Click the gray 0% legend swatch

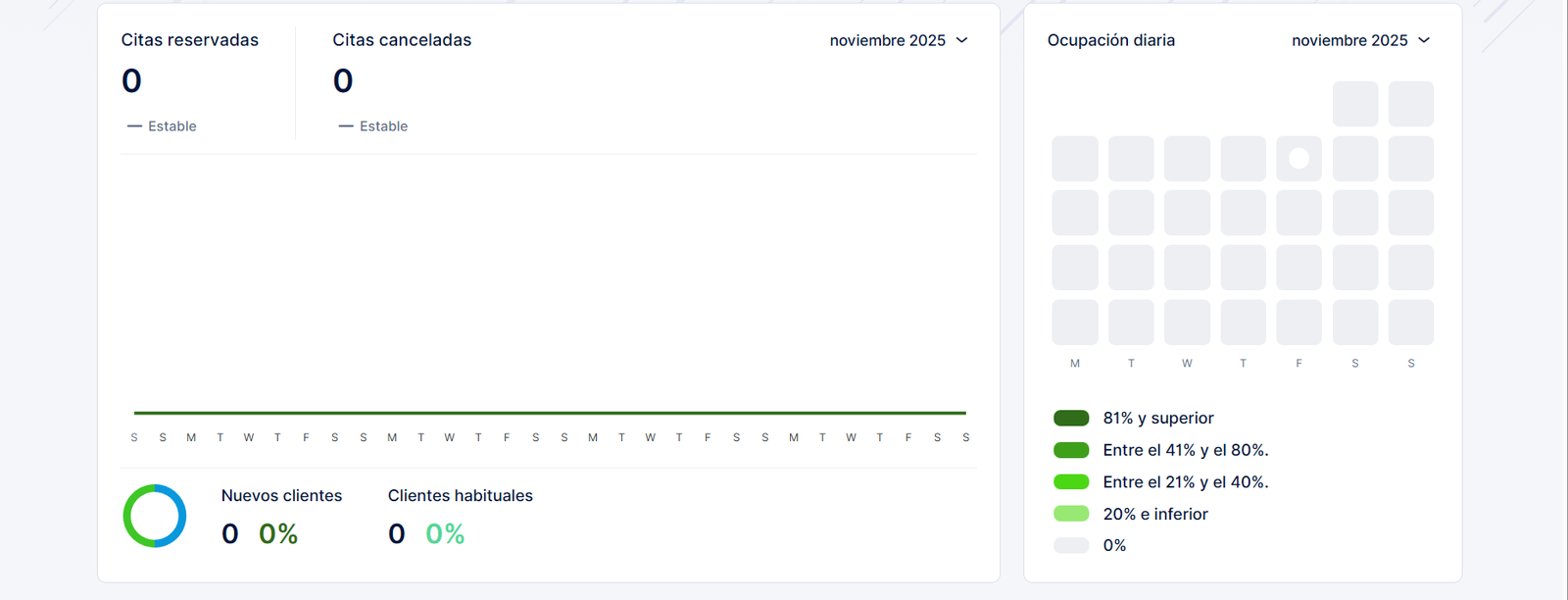pos(1071,546)
